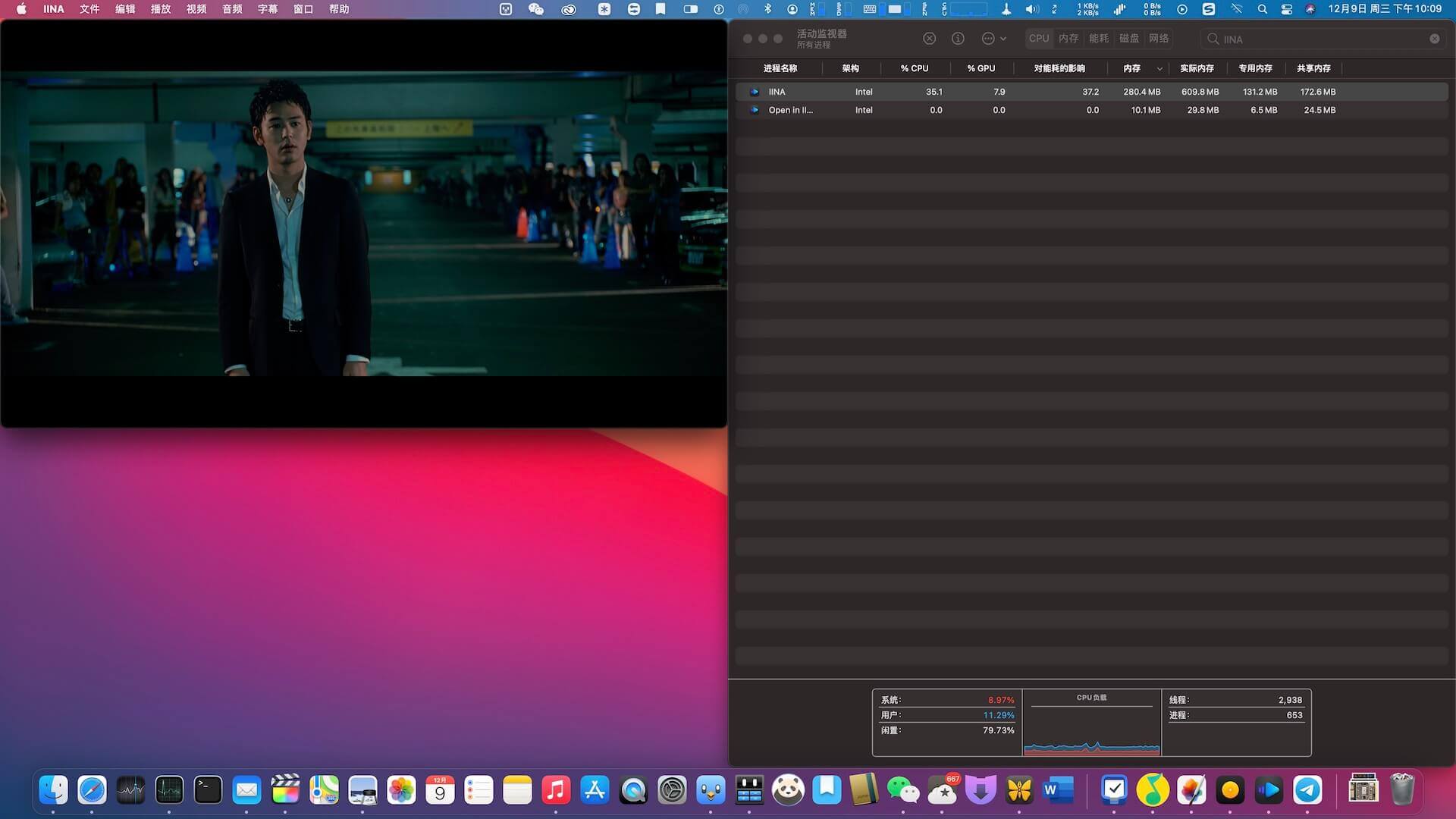Sort by % GPU column header
1456x819 pixels.
click(x=981, y=68)
